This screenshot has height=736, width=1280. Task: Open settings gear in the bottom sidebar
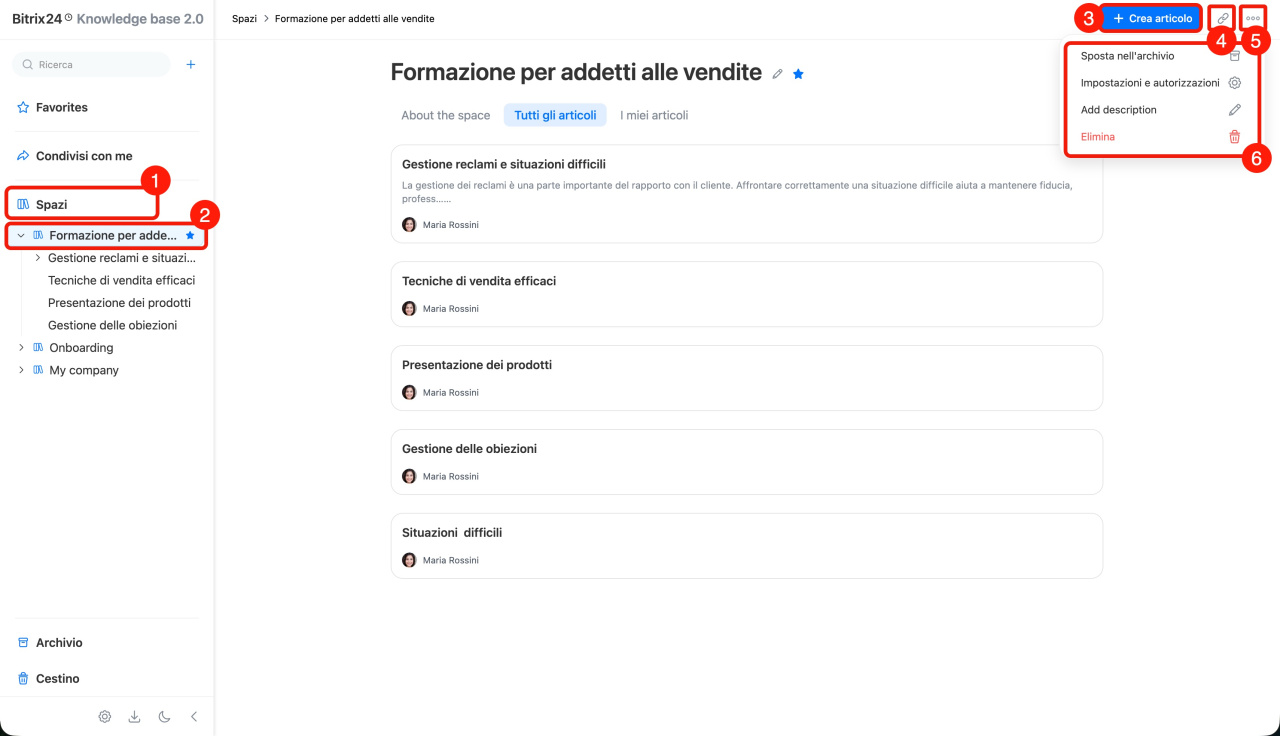point(105,717)
